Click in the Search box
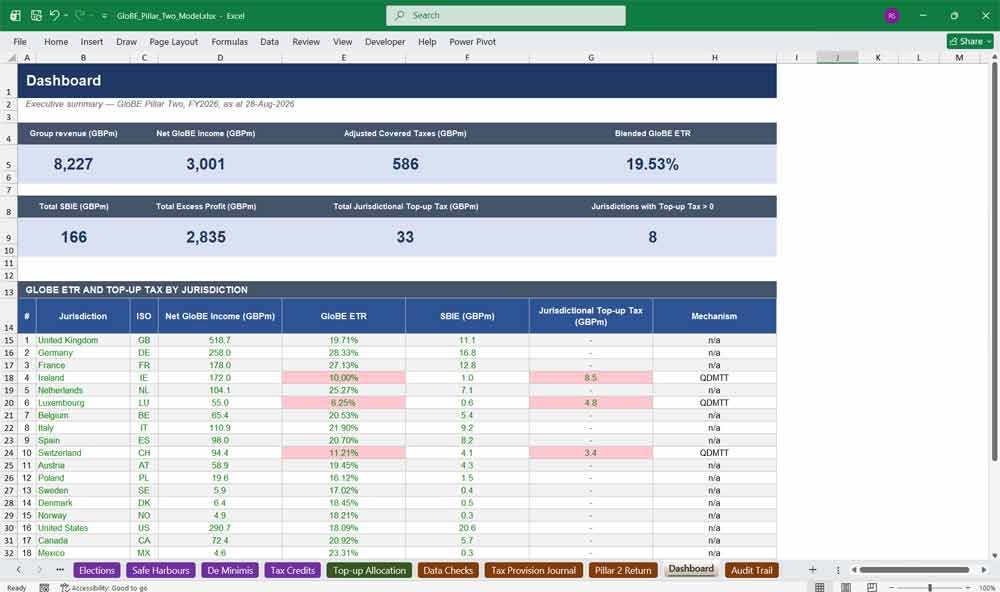 506,15
